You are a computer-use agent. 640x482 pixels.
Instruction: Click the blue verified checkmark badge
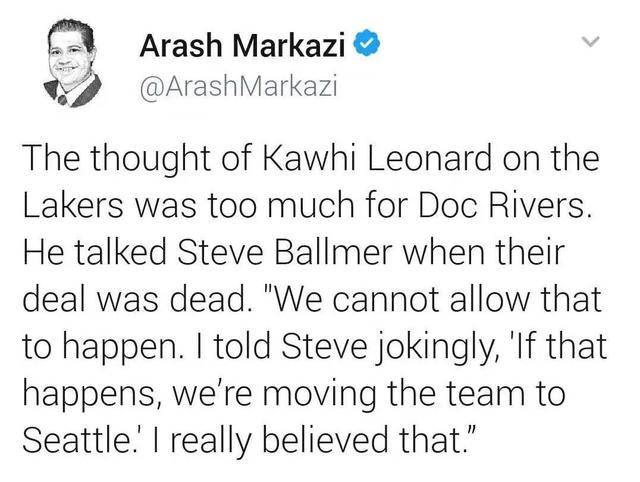click(369, 45)
